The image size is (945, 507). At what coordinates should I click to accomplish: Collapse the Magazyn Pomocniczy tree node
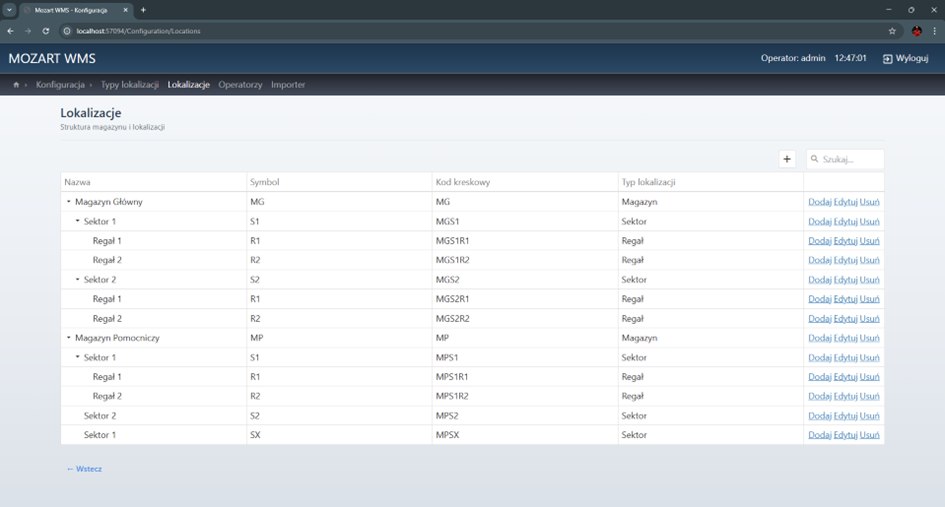pyautogui.click(x=69, y=338)
